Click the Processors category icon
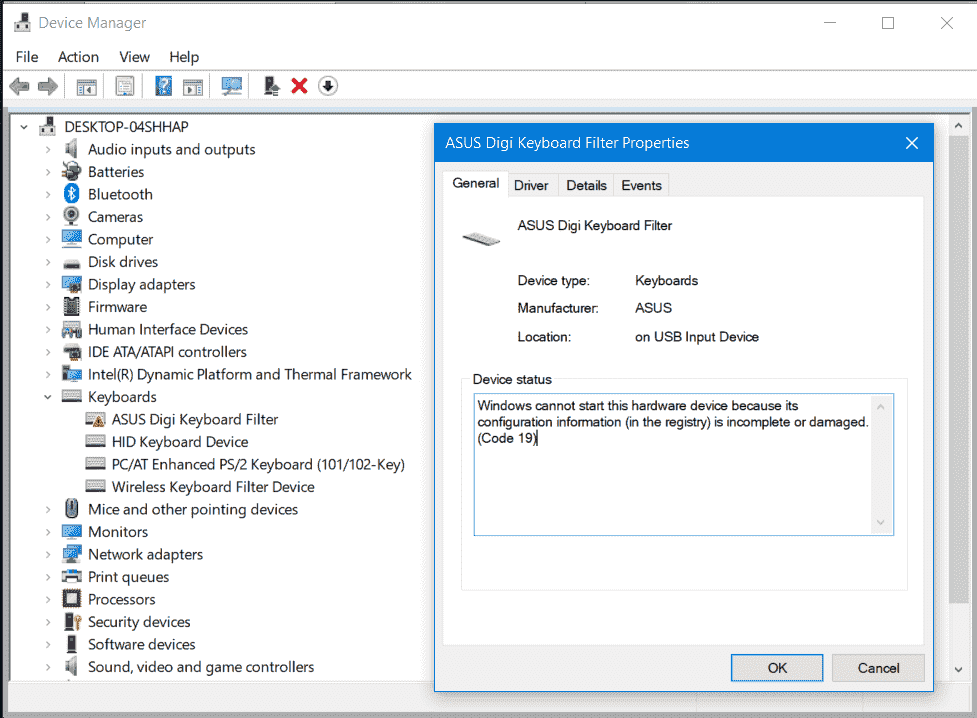Image resolution: width=977 pixels, height=718 pixels. click(x=72, y=599)
